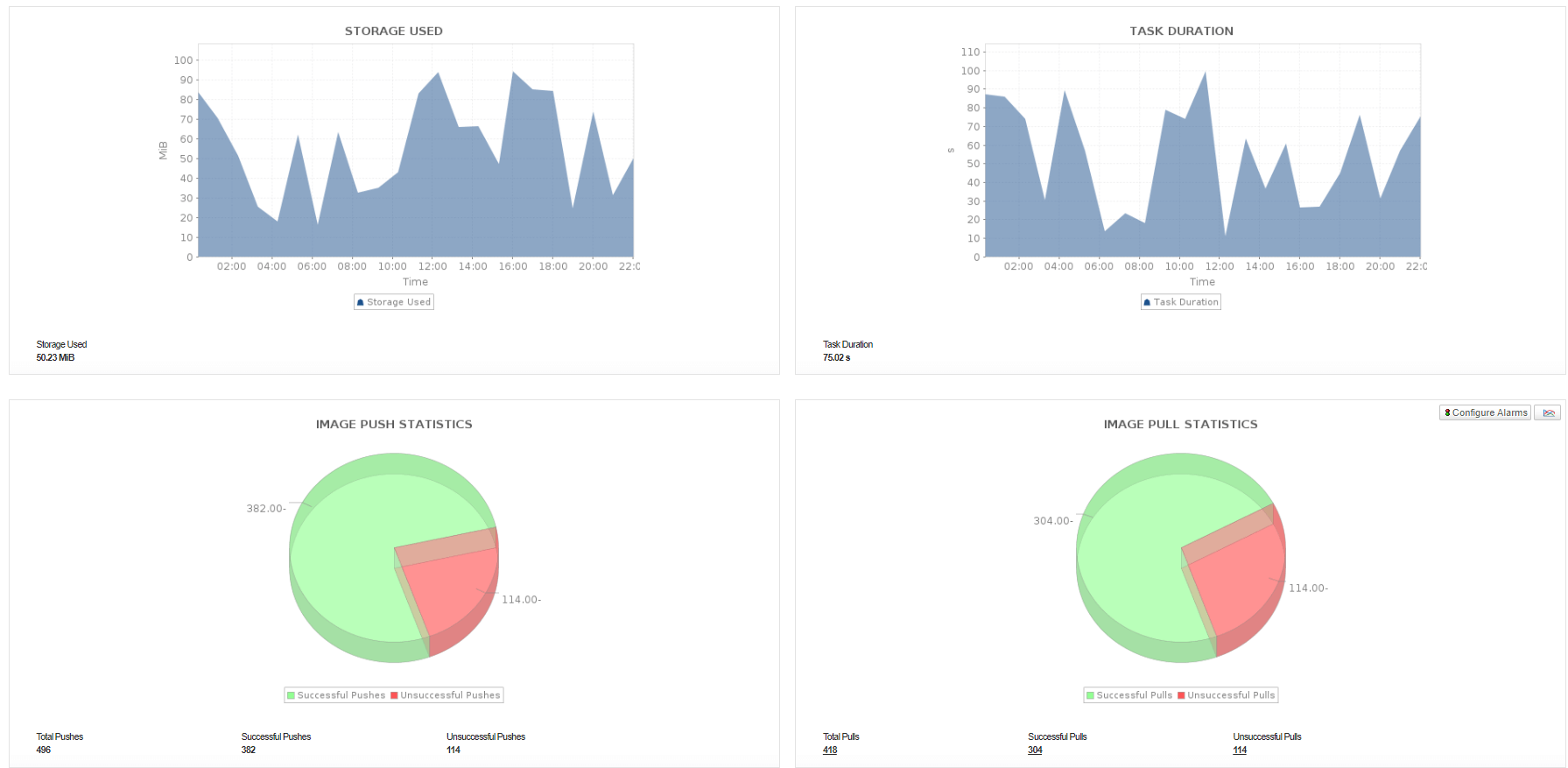Click the Image Pull Statistics heading

[1180, 424]
